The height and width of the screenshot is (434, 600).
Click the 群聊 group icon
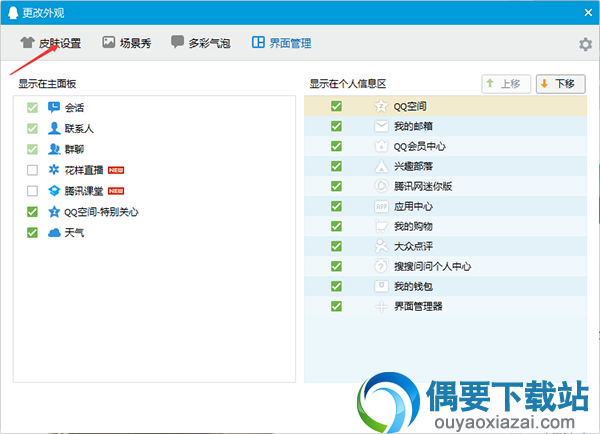pyautogui.click(x=54, y=149)
